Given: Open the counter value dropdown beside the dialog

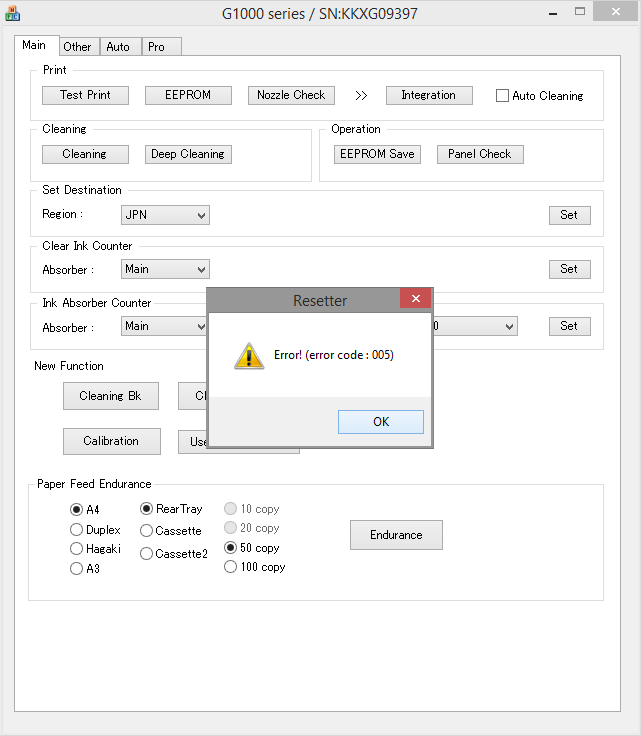Looking at the screenshot, I should [x=475, y=326].
